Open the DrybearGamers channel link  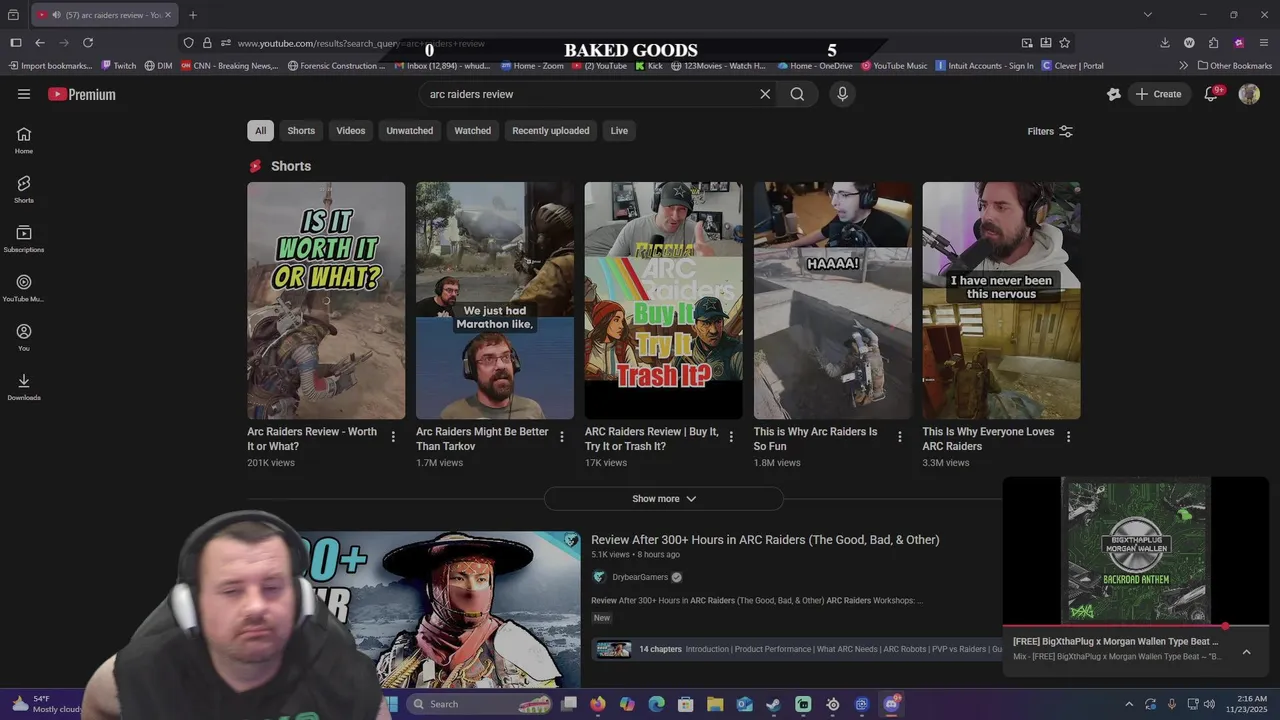point(640,577)
